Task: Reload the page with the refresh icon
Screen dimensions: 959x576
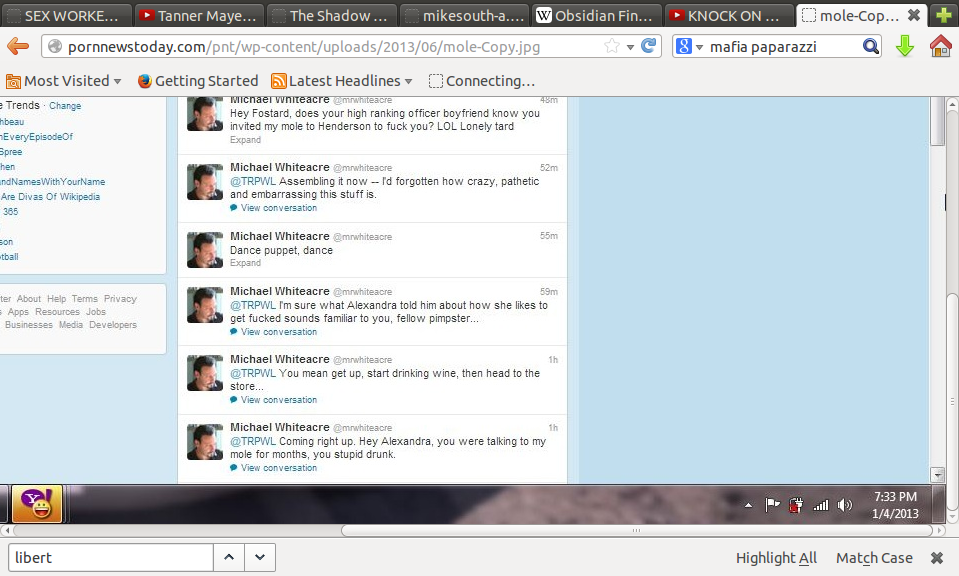Action: coord(648,46)
